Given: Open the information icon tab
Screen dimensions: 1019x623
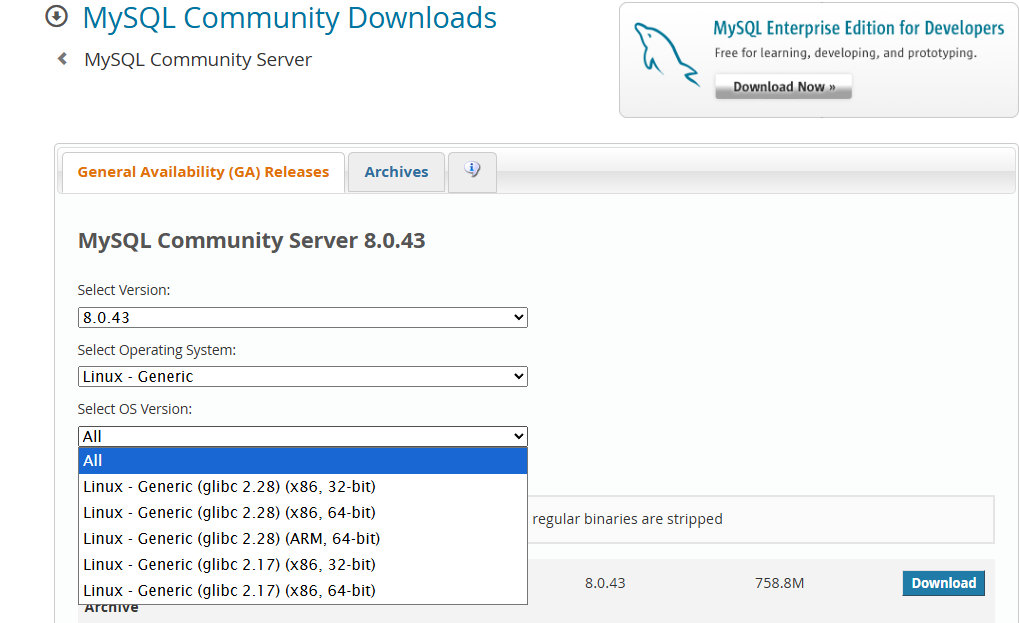Looking at the screenshot, I should click(x=472, y=172).
